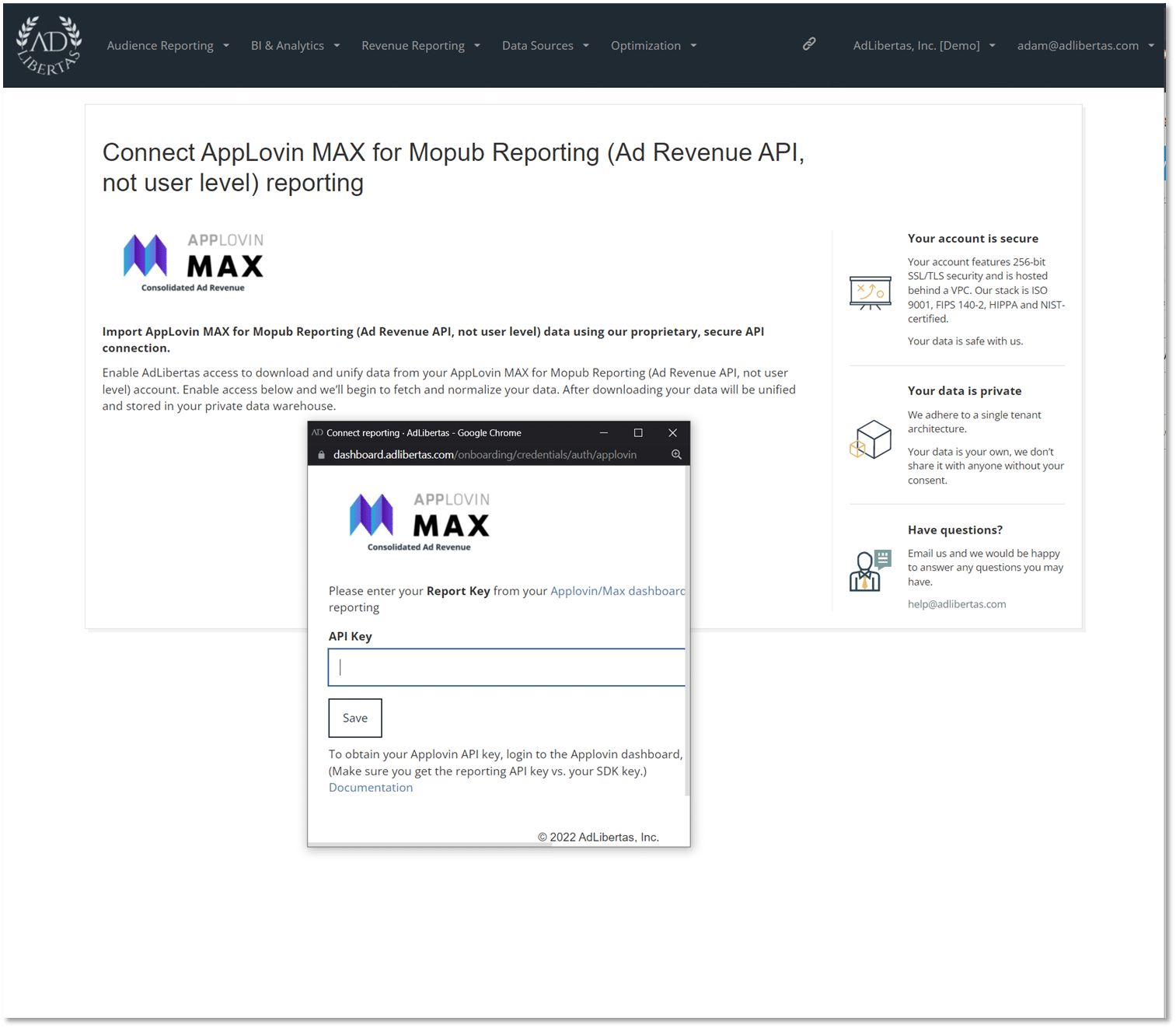
Task: Minimize the Connect reporting popup window
Action: point(604,433)
